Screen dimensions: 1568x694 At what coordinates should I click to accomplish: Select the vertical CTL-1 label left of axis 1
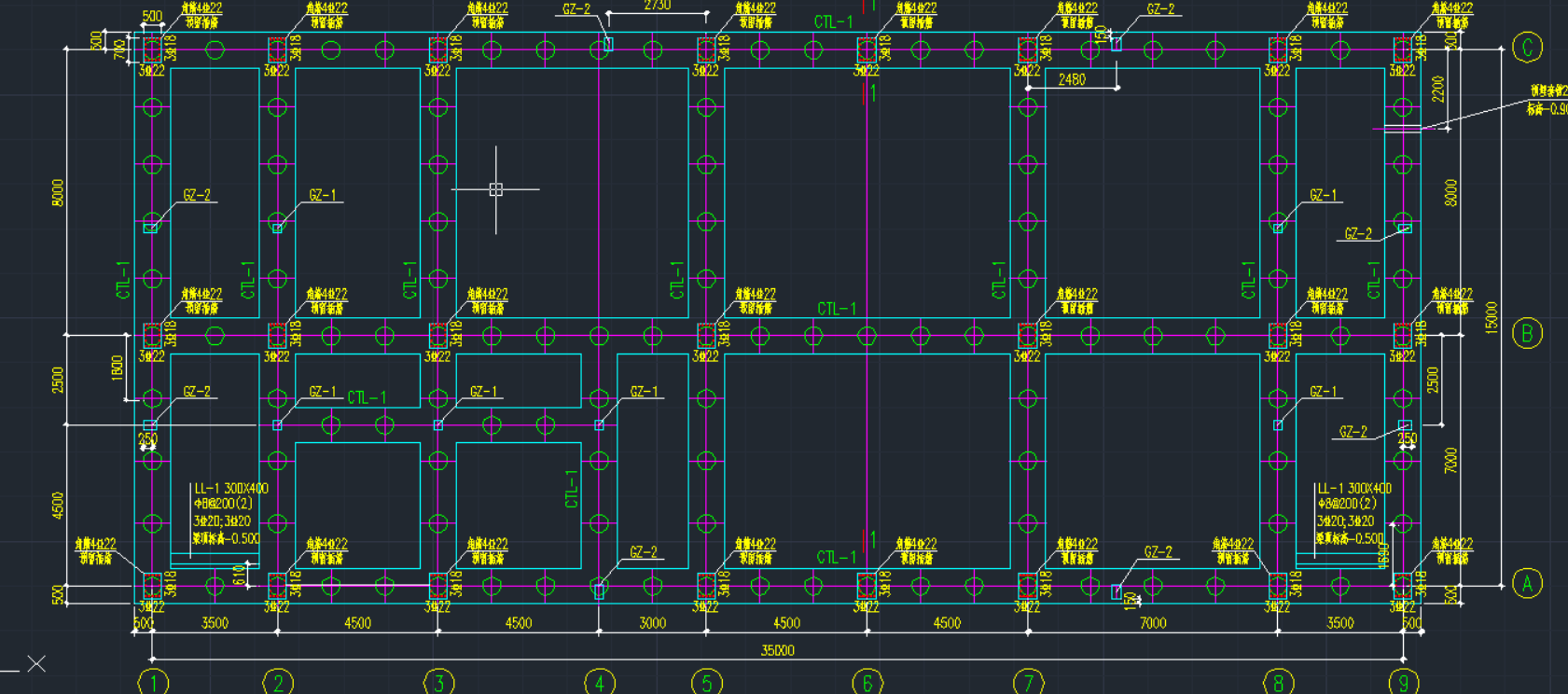tap(123, 280)
